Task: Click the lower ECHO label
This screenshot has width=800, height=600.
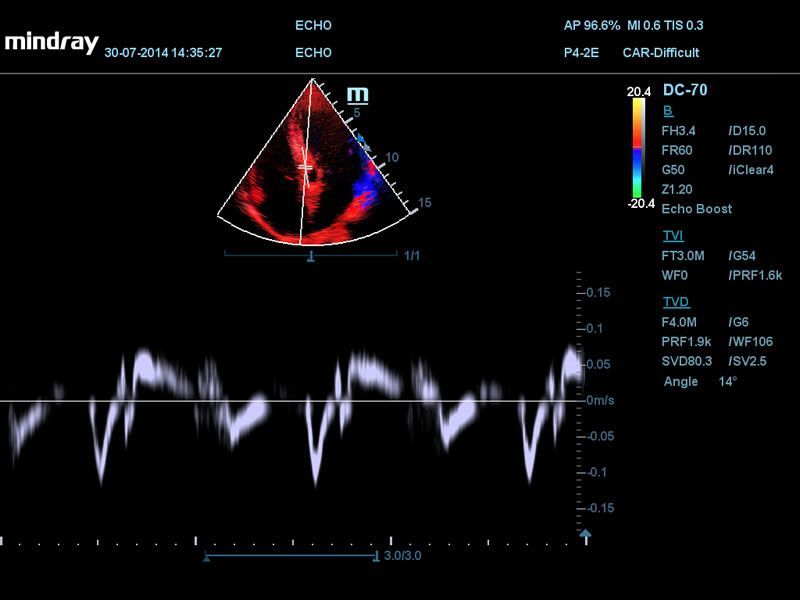Action: click(x=313, y=53)
